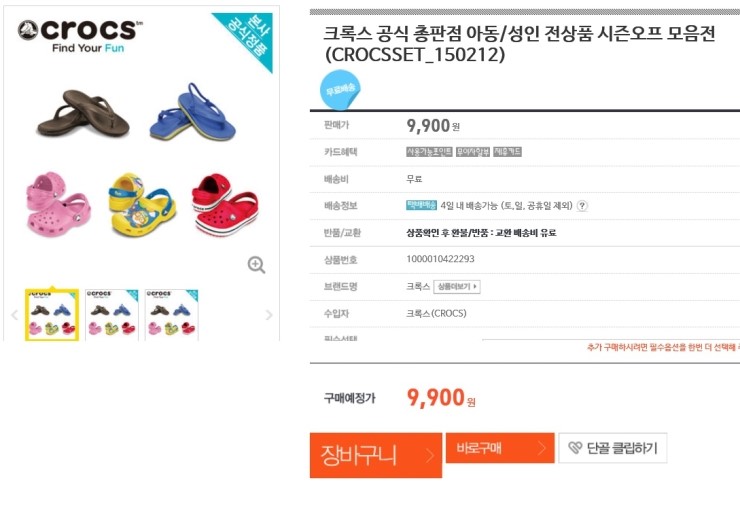This screenshot has height=521, width=740.
Task: Click the right arrow of thumbnail carousel
Action: pos(269,315)
